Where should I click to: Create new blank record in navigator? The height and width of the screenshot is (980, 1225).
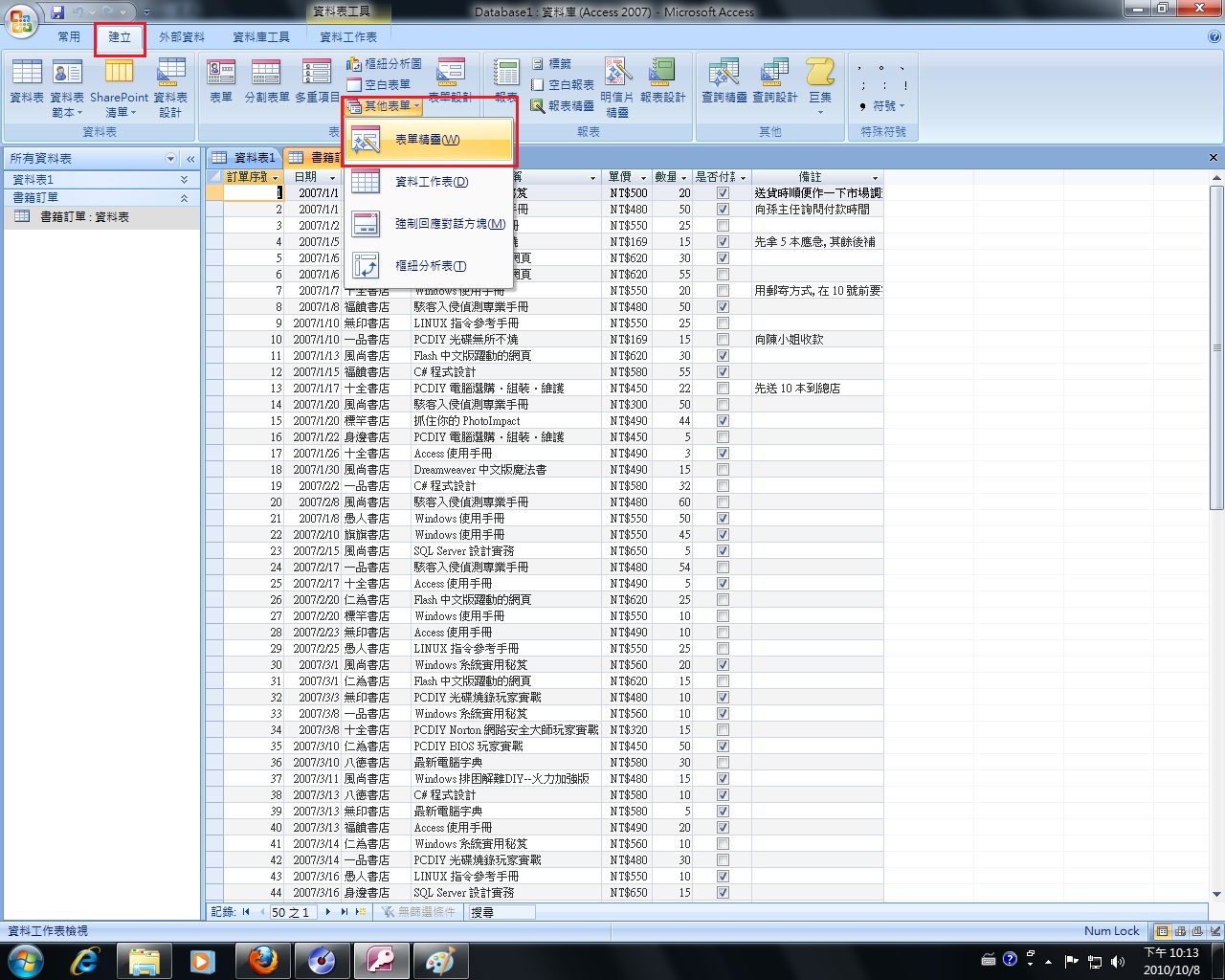(361, 912)
